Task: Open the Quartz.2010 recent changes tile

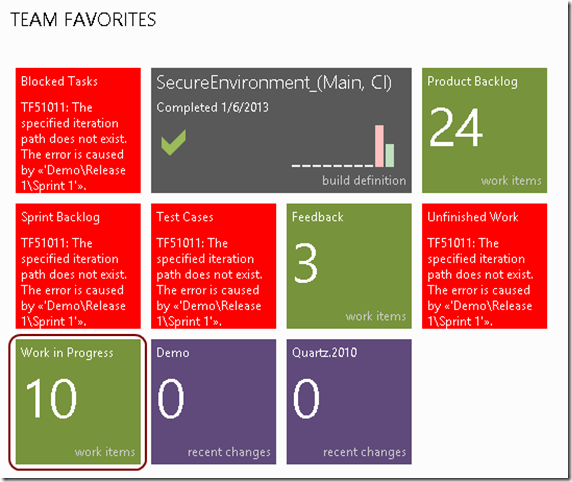Action: [349, 402]
